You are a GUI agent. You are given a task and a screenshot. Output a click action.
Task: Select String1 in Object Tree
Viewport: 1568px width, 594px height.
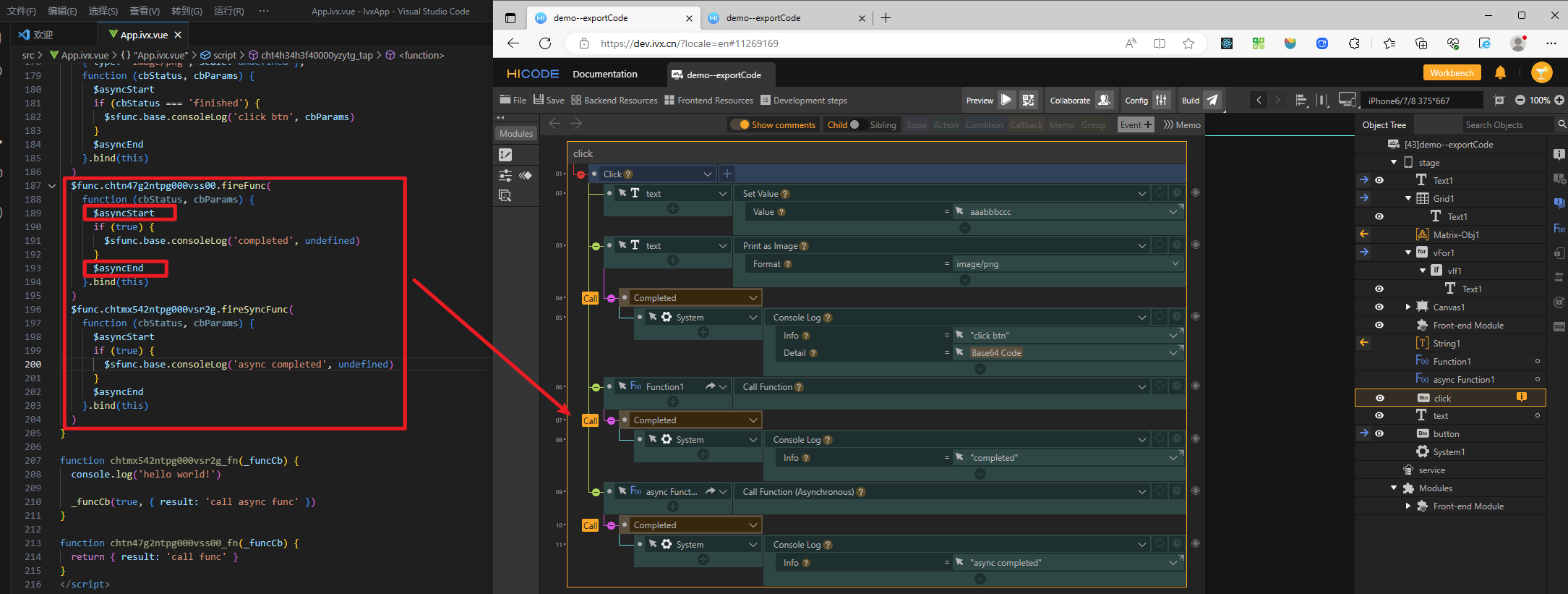pos(1439,343)
